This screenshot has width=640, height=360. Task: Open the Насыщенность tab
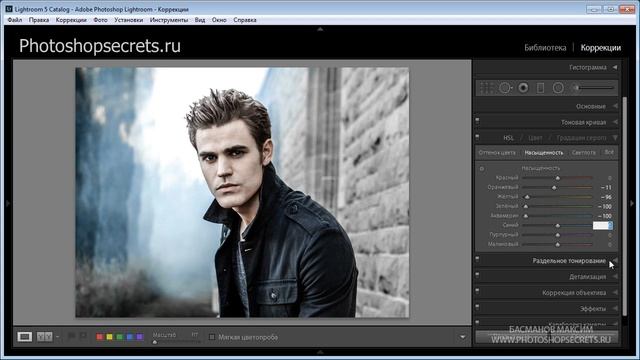click(x=544, y=153)
